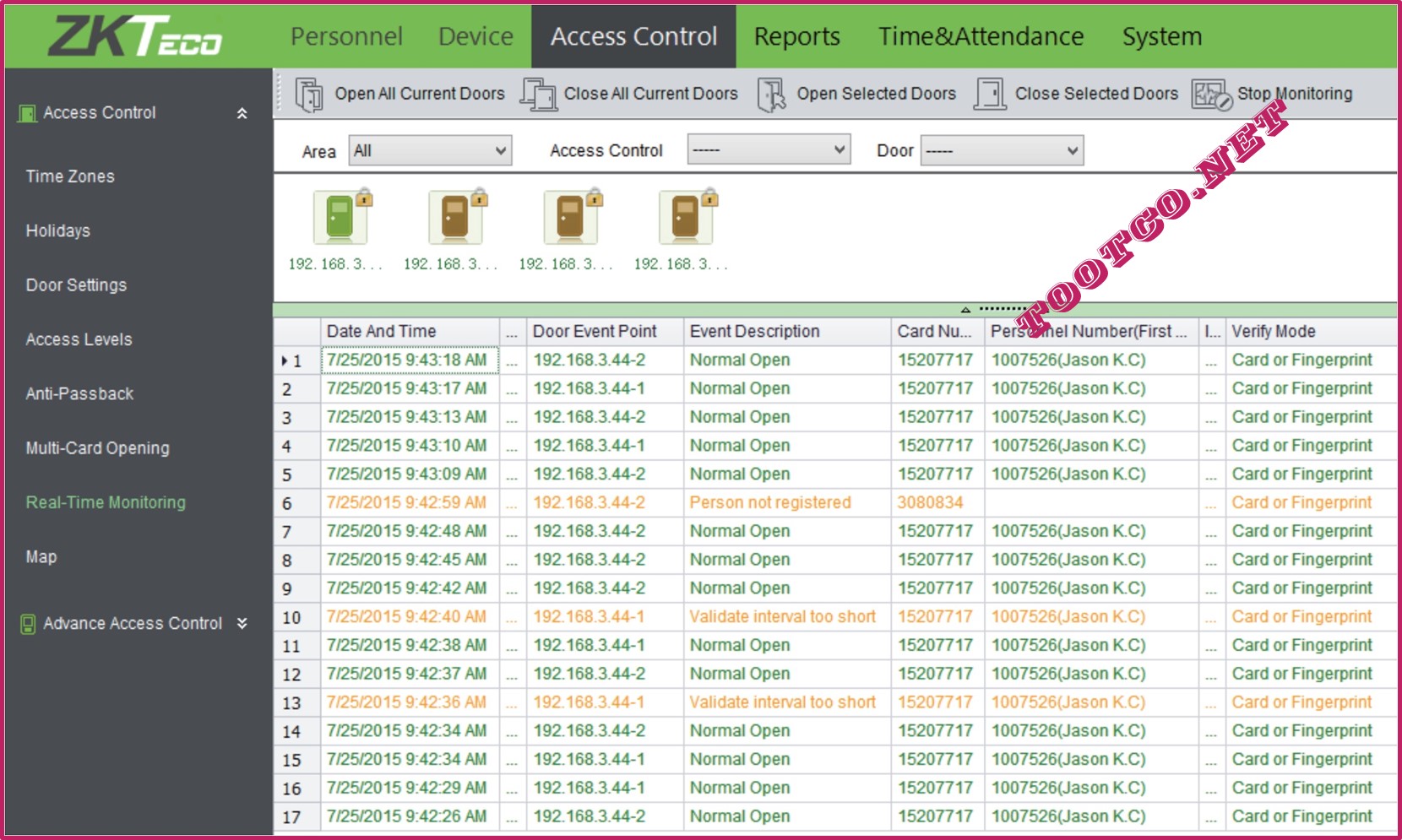Open the Reports tab
The height and width of the screenshot is (840, 1402).
click(796, 36)
